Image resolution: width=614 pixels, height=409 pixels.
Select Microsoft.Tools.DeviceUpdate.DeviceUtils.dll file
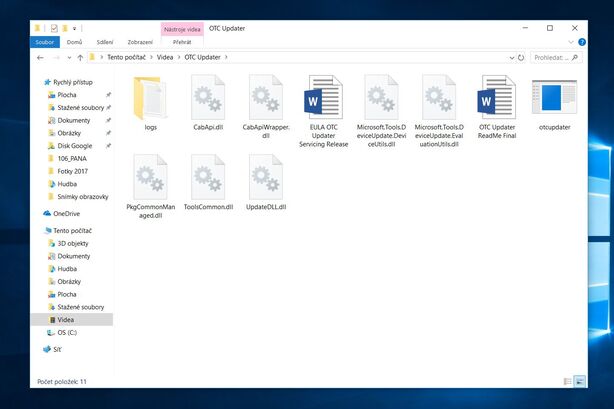click(381, 111)
